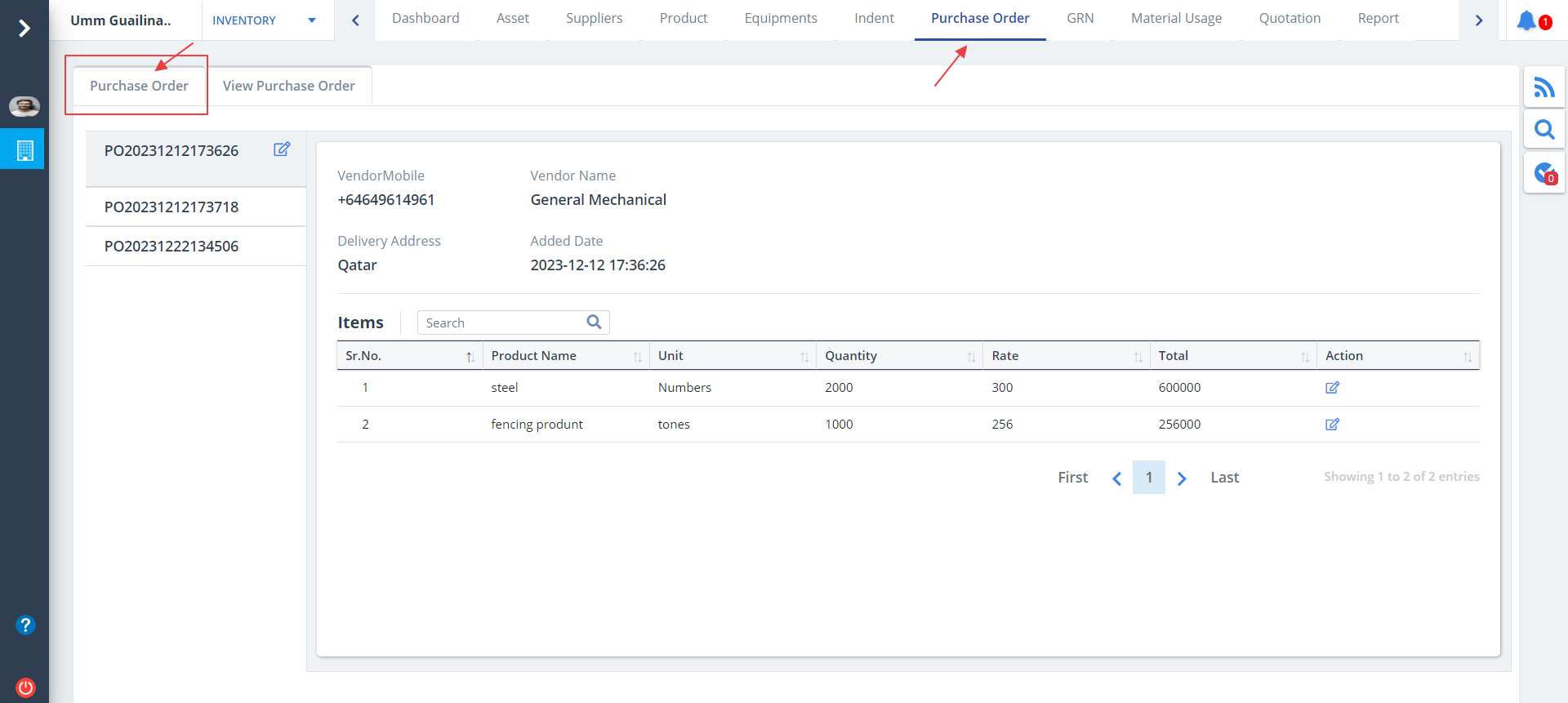This screenshot has height=703, width=1568.
Task: Open the Suppliers menu tab
Action: [594, 19]
